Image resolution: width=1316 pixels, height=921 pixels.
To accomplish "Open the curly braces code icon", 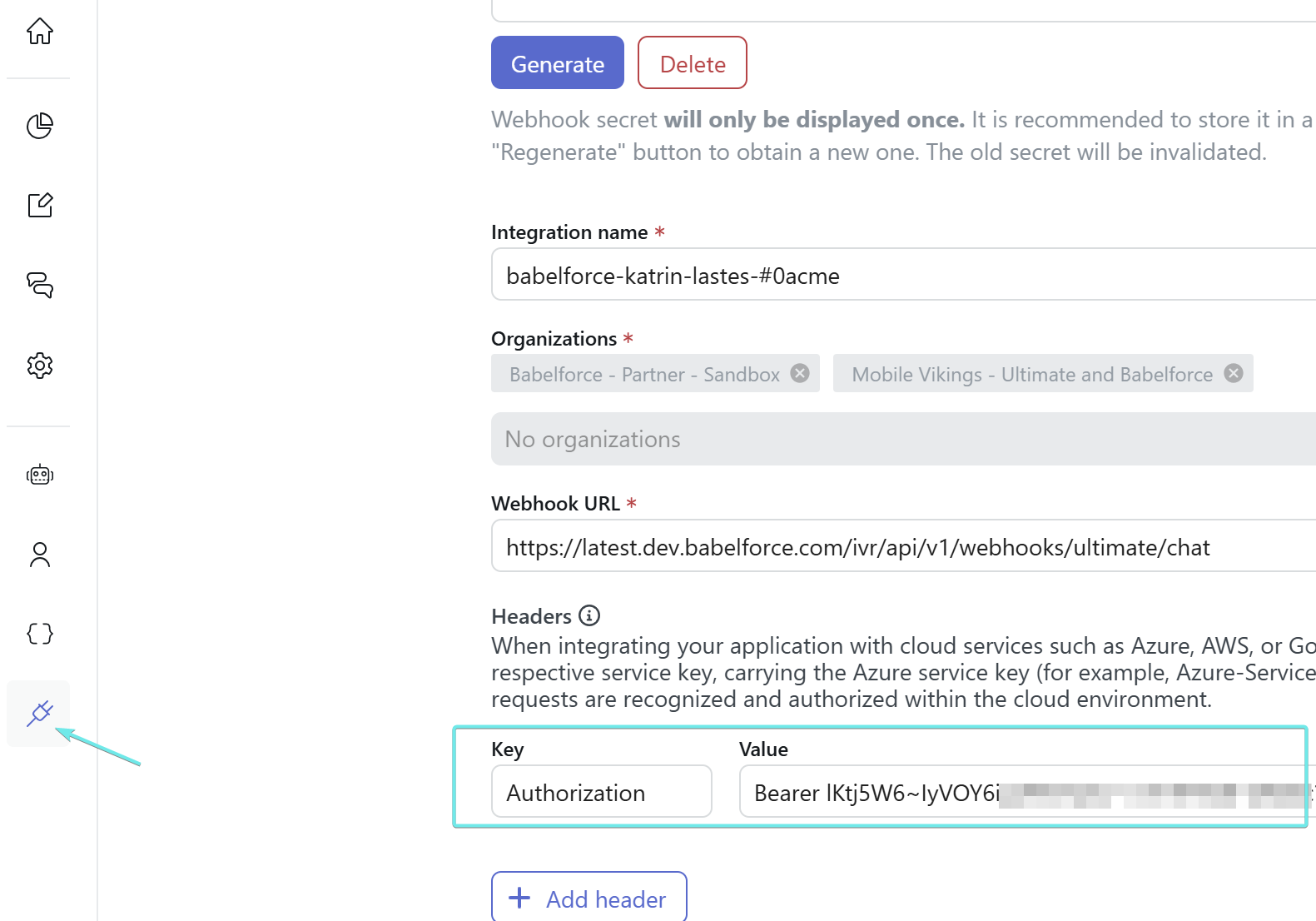I will 39,634.
